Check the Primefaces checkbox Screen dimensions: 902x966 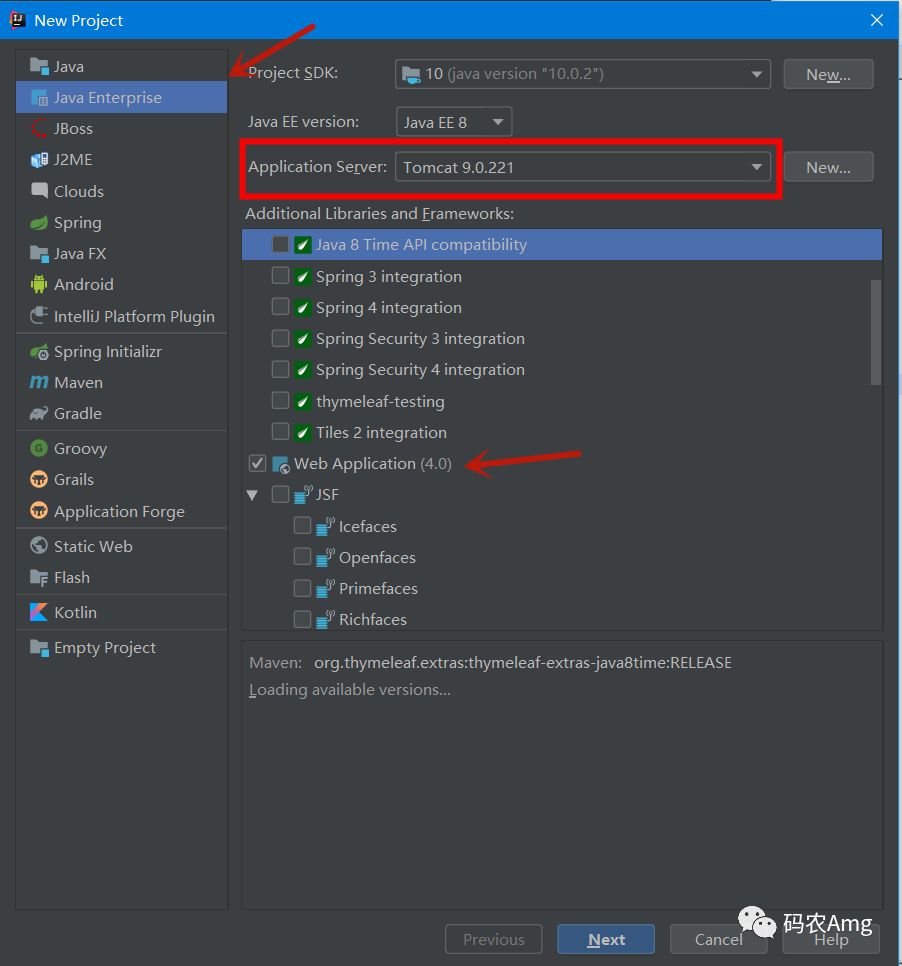pyautogui.click(x=303, y=588)
